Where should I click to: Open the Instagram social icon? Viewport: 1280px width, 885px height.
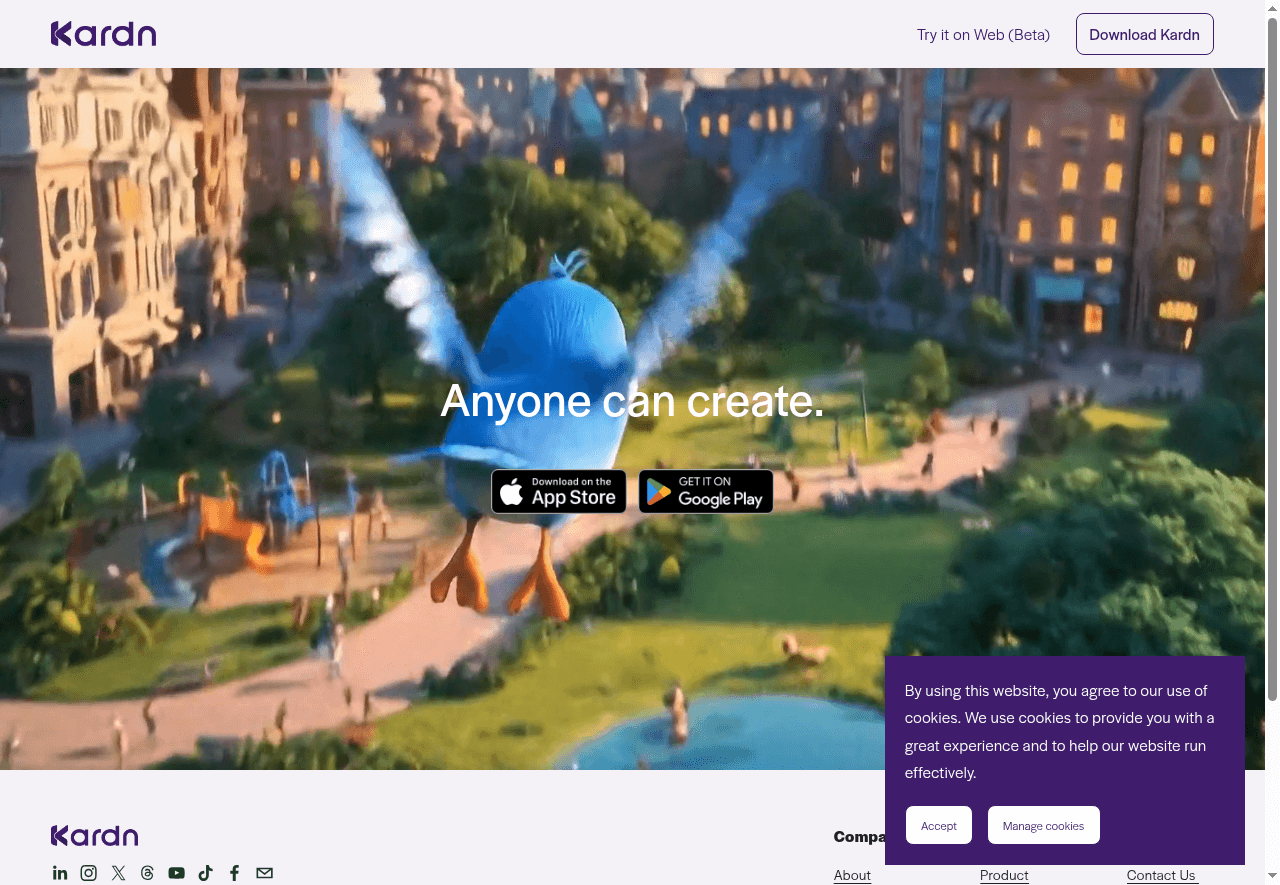[89, 873]
